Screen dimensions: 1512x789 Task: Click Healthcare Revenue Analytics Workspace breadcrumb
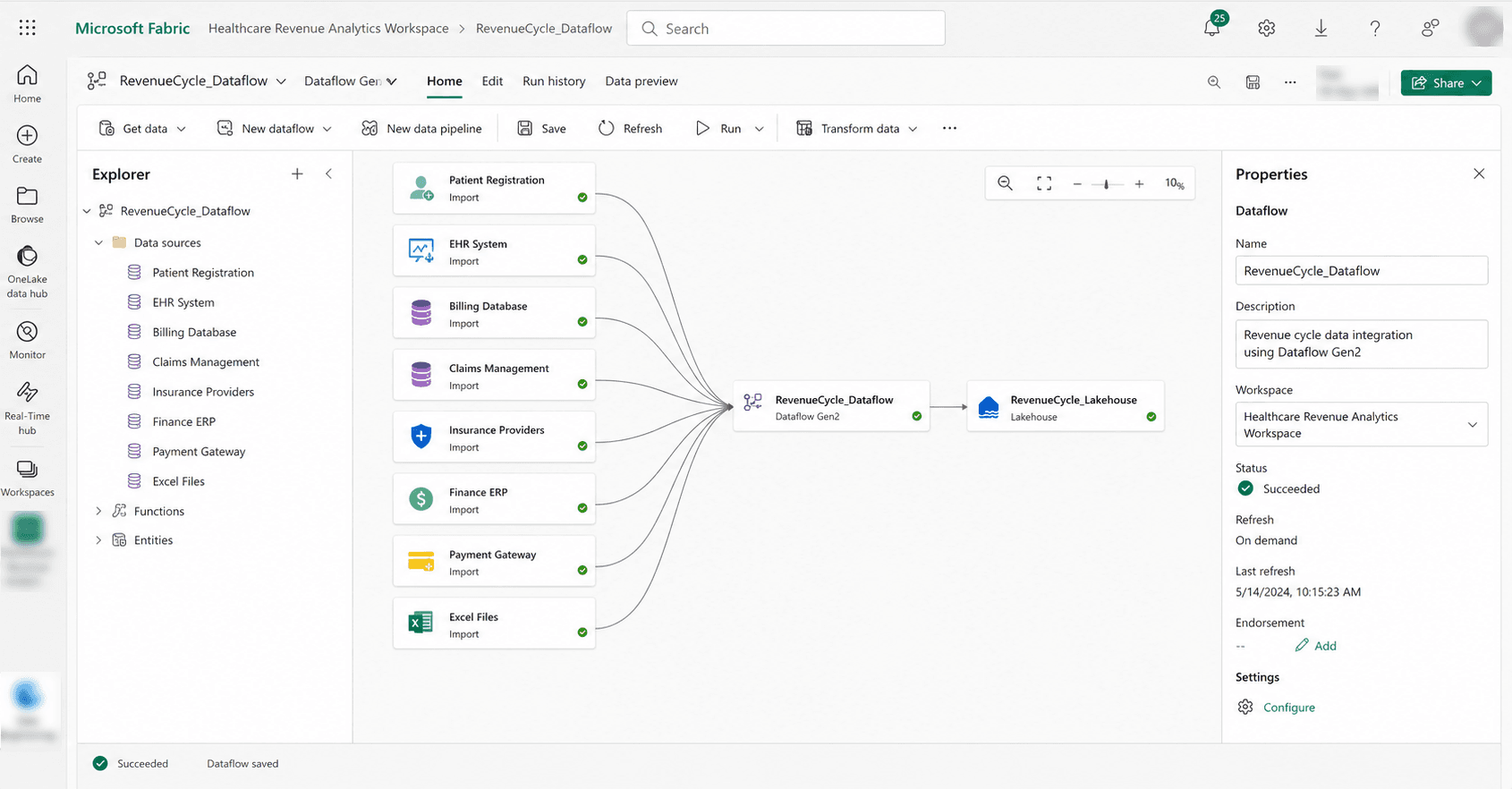coord(328,29)
